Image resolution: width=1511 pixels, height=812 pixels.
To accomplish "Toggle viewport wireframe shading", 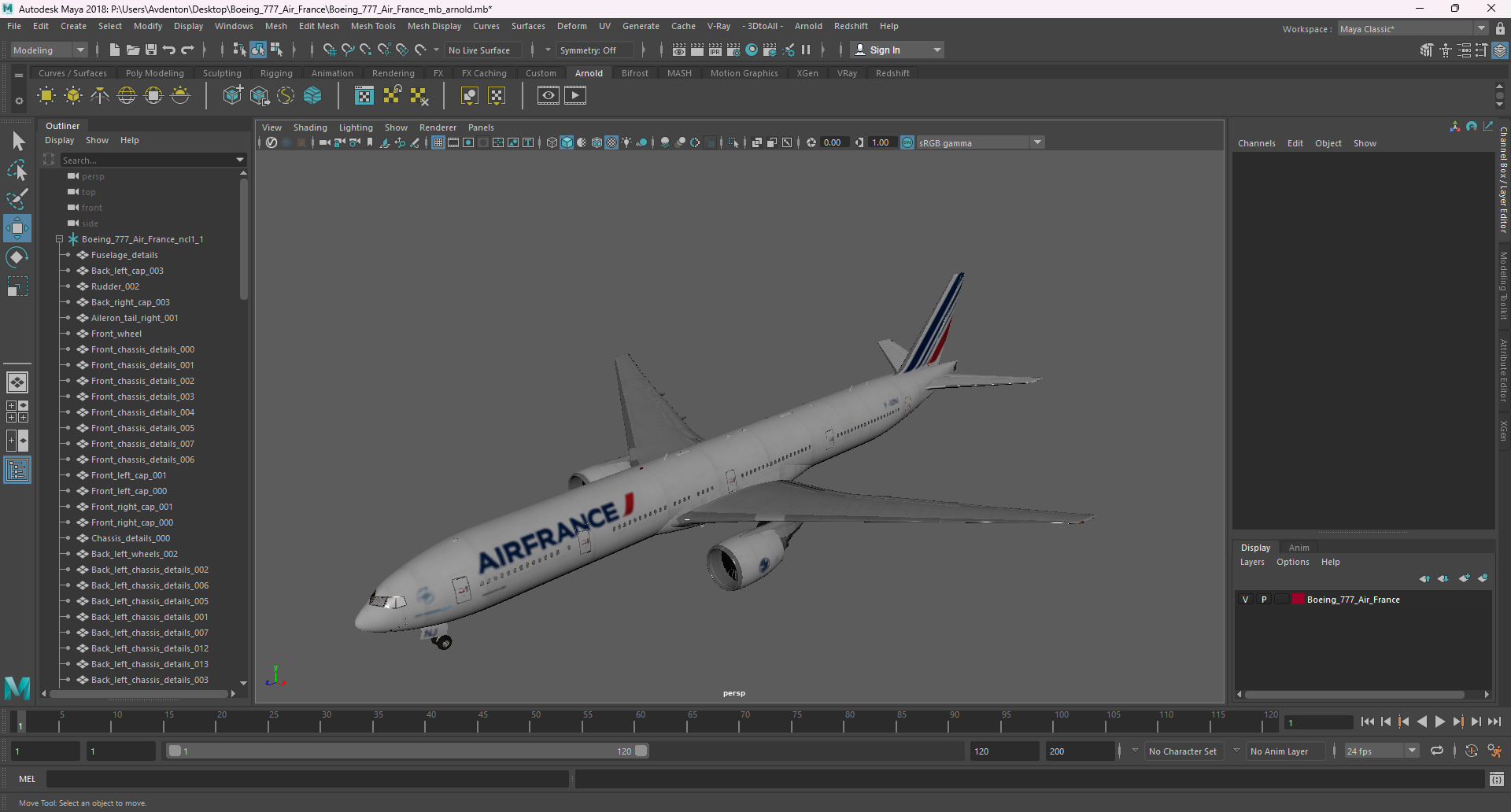I will click(552, 142).
